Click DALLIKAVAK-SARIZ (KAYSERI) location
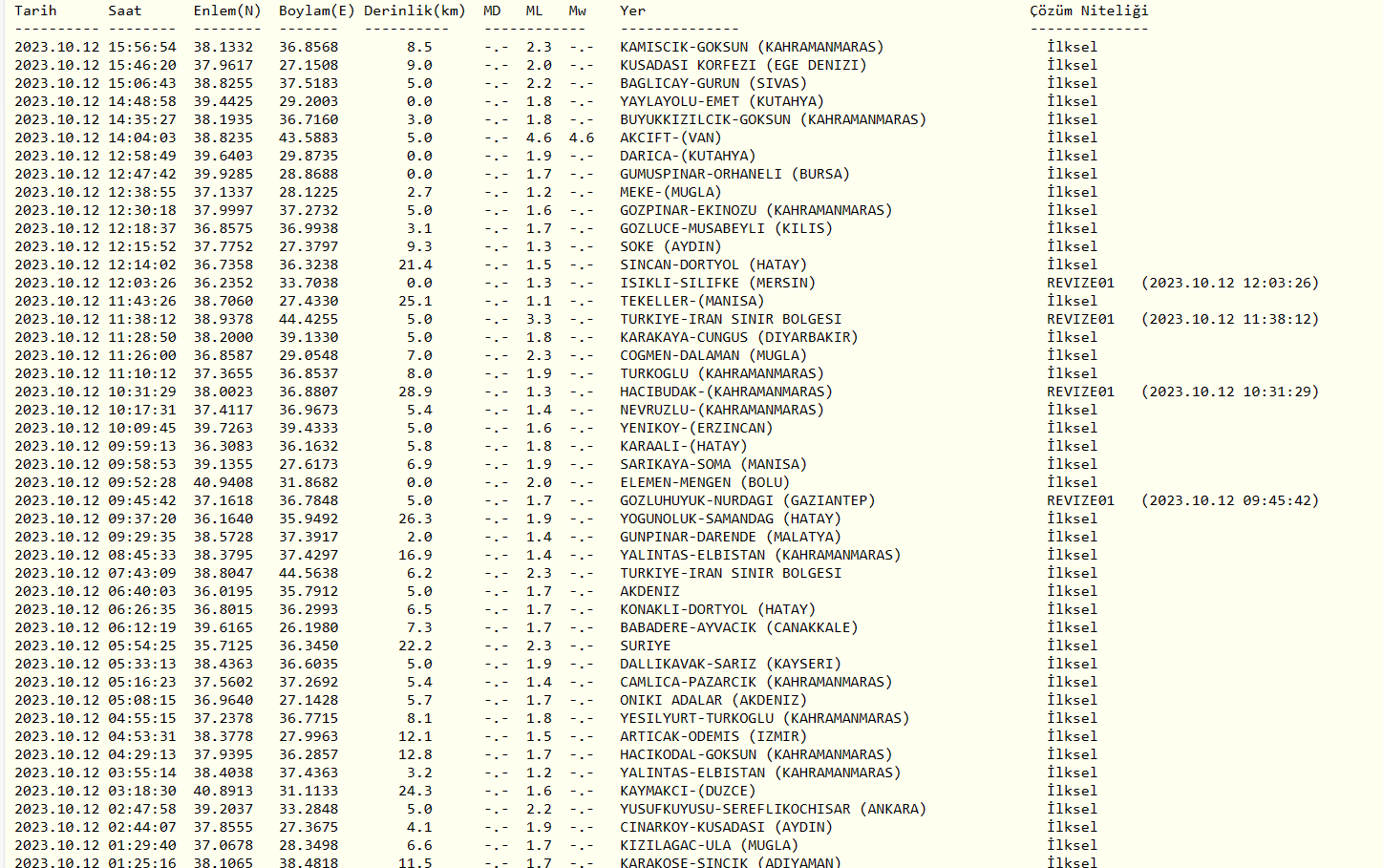Viewport: 1383px width, 868px height. point(731,664)
